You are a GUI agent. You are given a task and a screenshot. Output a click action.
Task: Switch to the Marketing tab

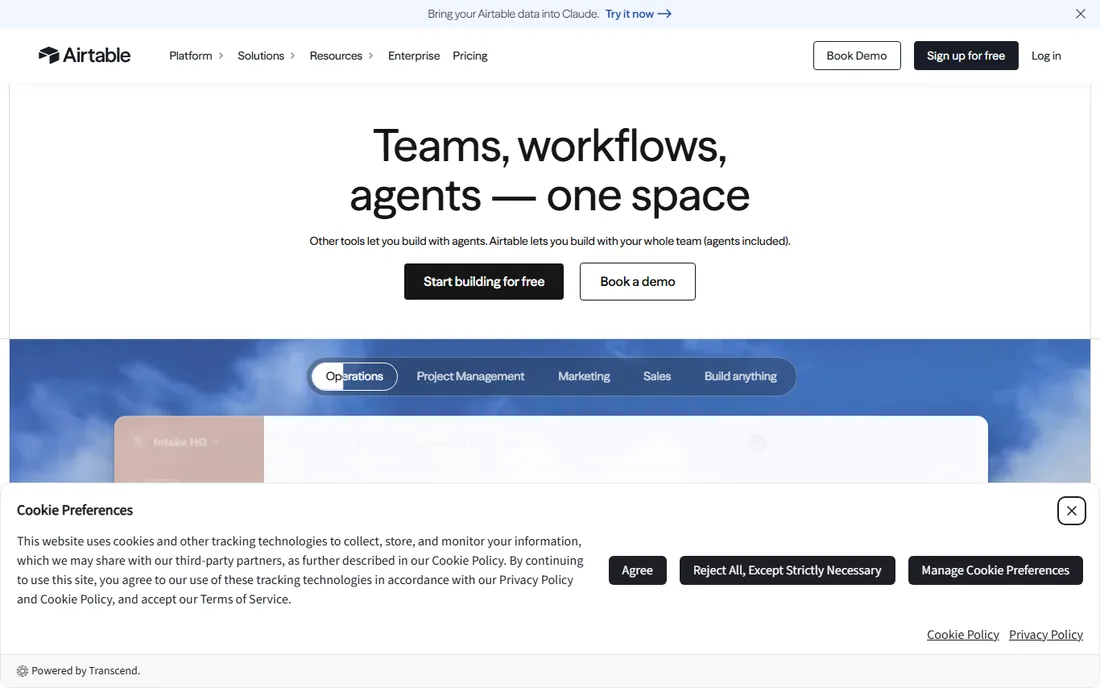click(x=584, y=377)
